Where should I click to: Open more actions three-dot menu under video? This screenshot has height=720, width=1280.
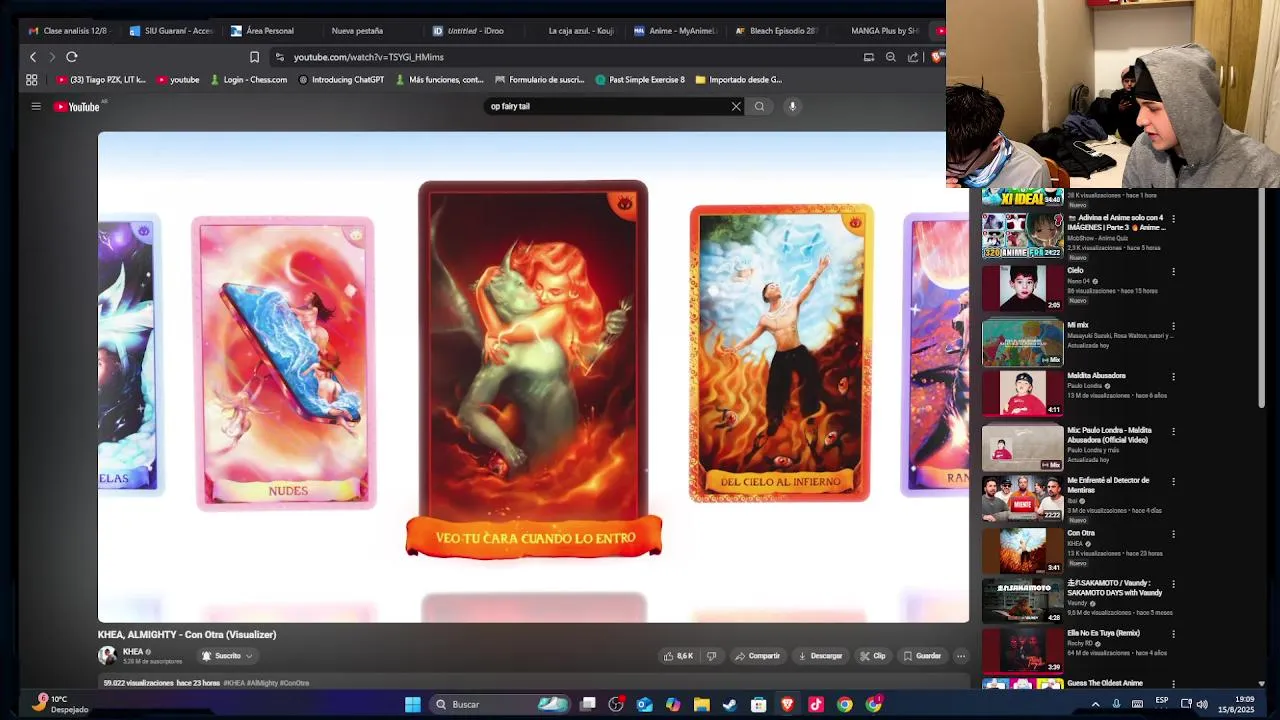(x=961, y=656)
